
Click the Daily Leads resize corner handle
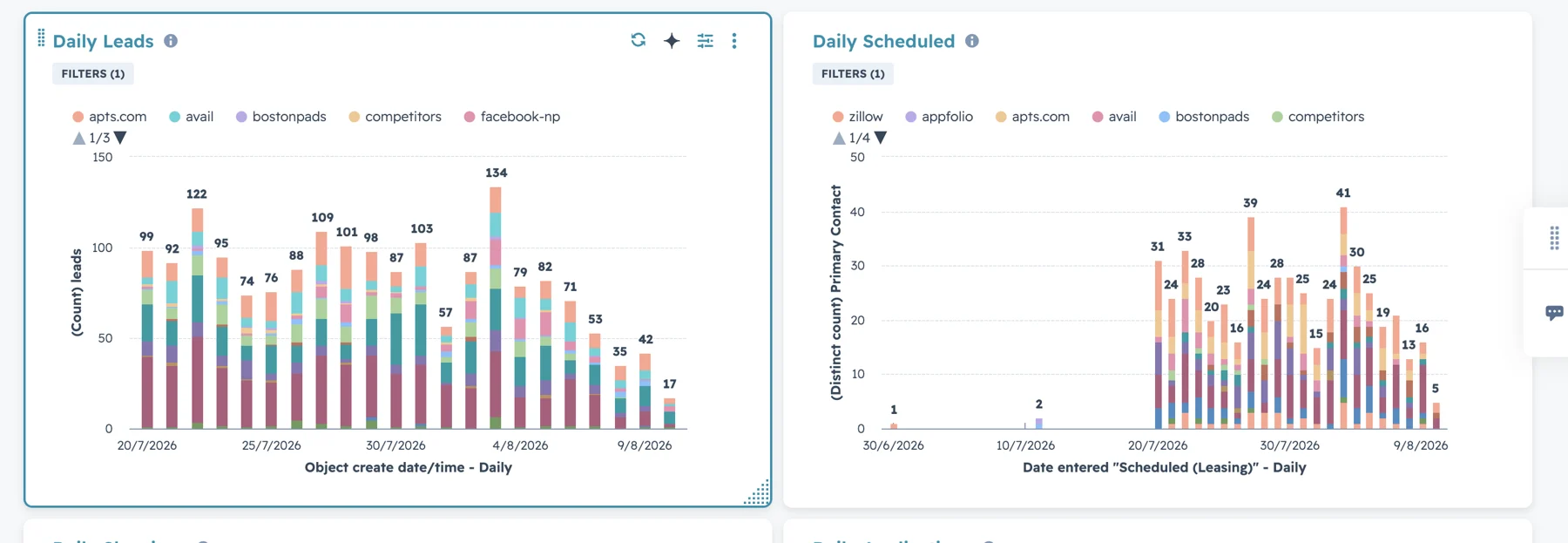759,493
